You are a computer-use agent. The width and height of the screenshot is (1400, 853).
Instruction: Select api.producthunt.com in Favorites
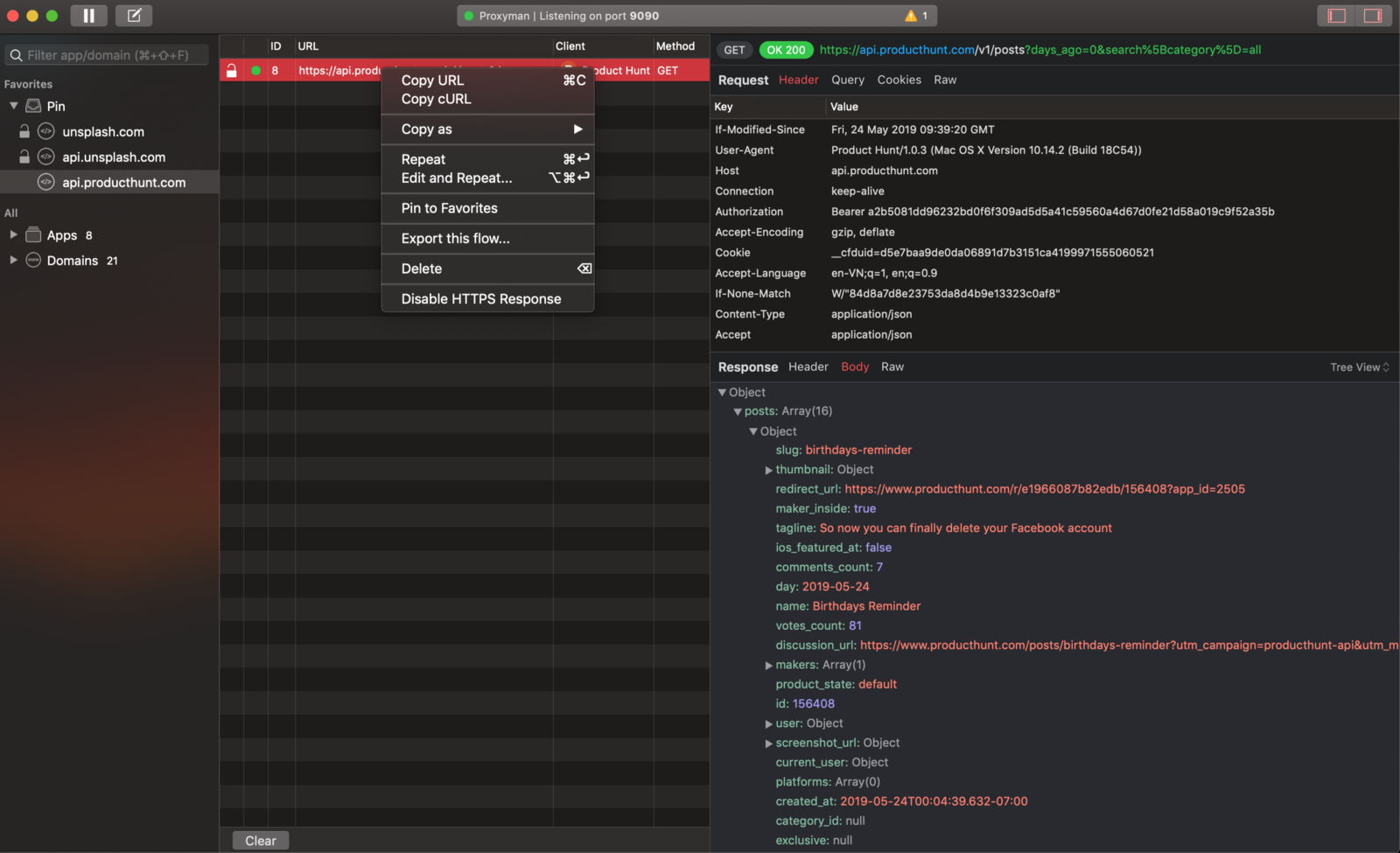click(x=123, y=183)
